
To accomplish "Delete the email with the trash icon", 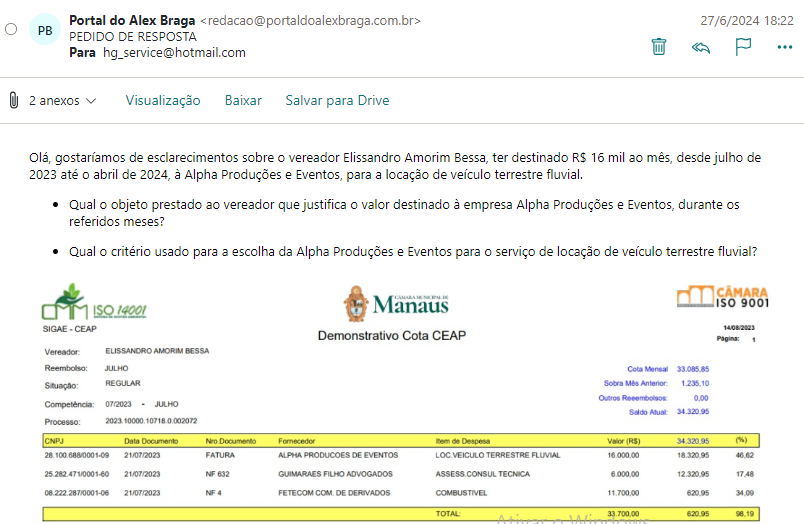I will point(659,47).
